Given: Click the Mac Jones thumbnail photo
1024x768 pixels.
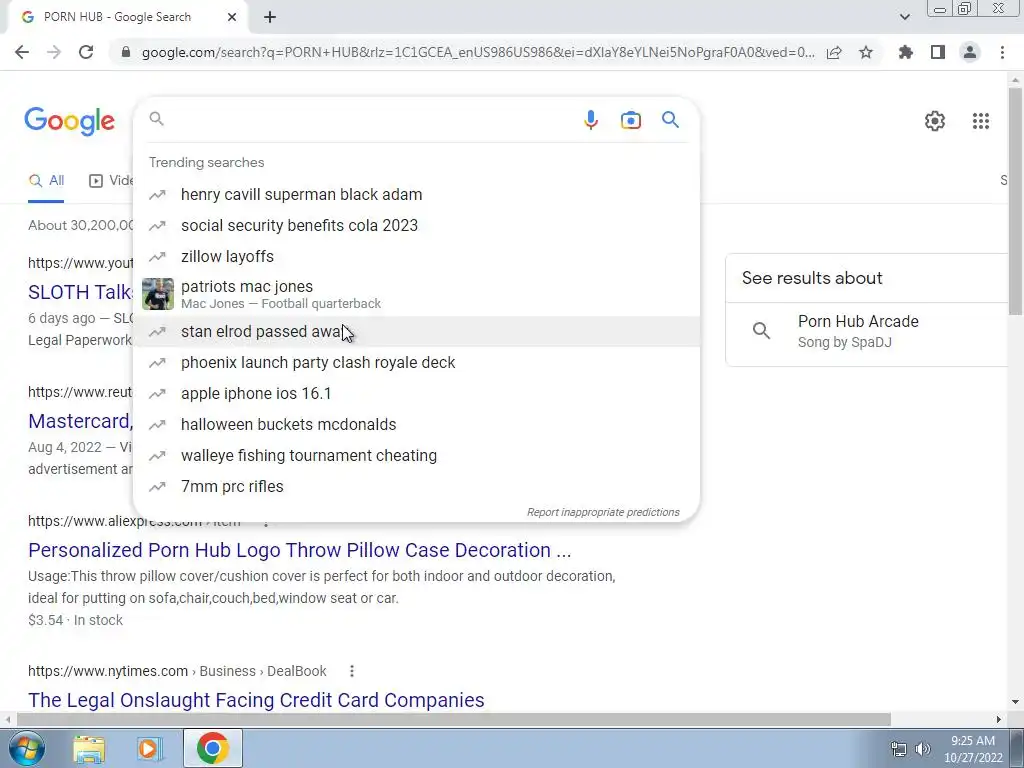Looking at the screenshot, I should (x=158, y=294).
